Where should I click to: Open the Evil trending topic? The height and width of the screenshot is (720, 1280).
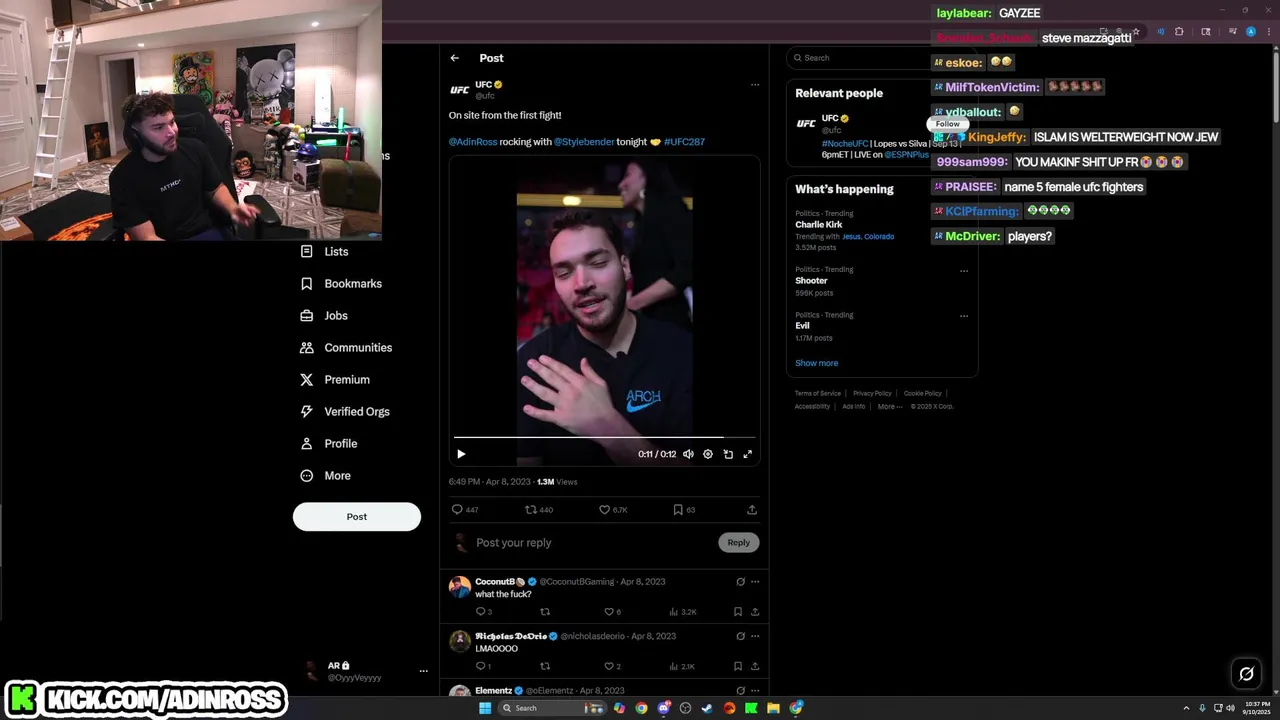point(802,326)
